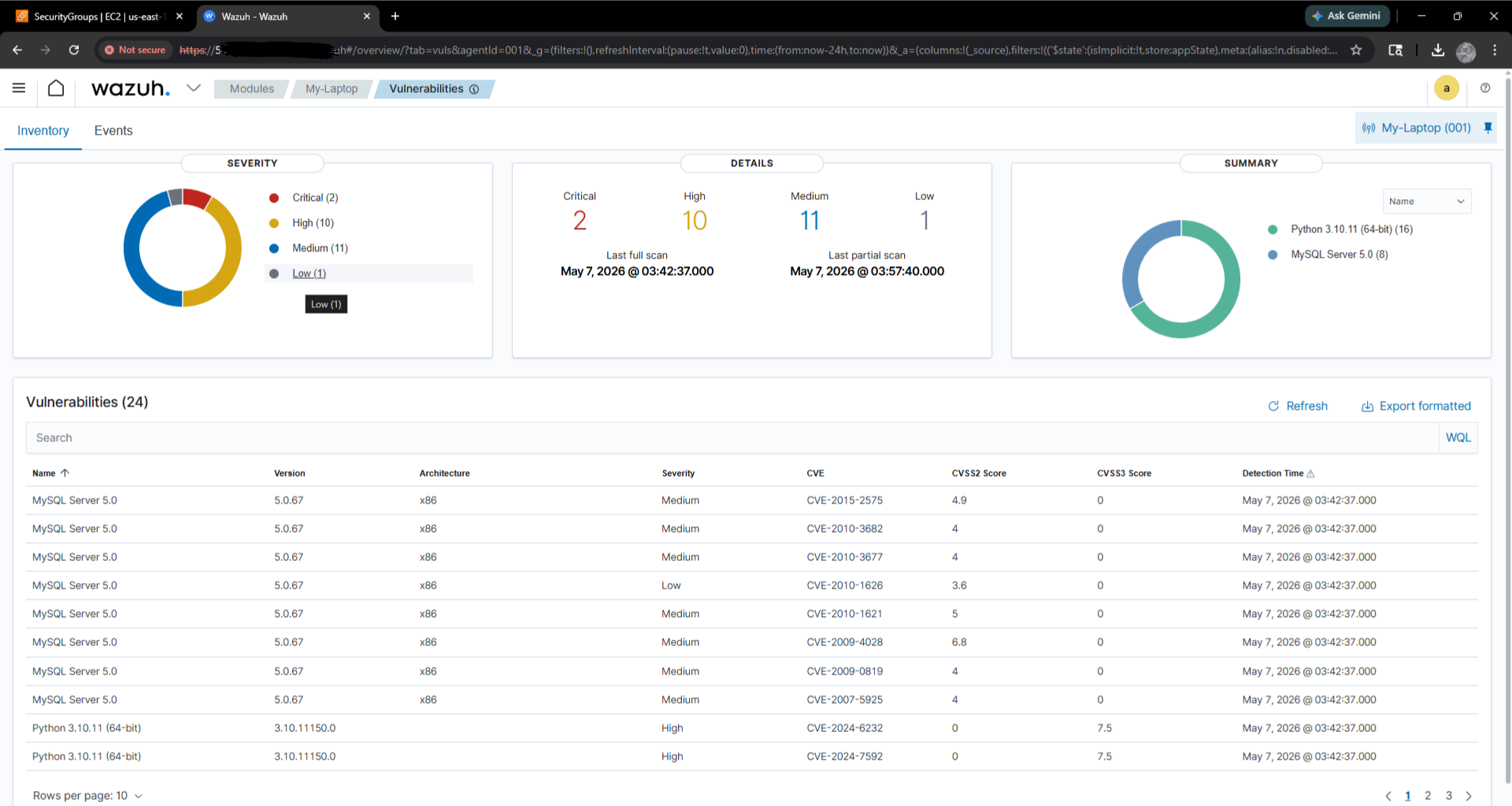Open the Modules breadcrumb
Image resolution: width=1512 pixels, height=806 pixels.
[252, 89]
